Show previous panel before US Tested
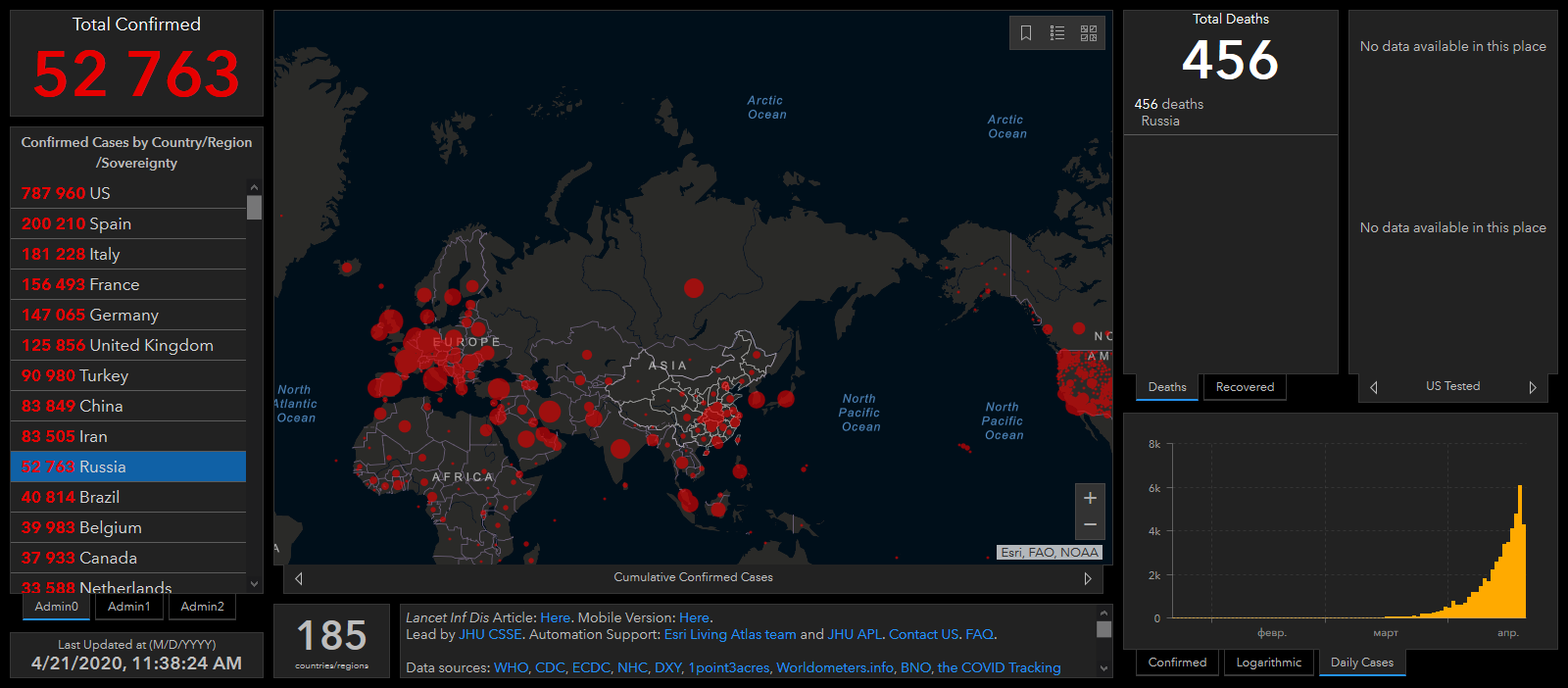Screen dimensions: 1568x688 [1374, 387]
